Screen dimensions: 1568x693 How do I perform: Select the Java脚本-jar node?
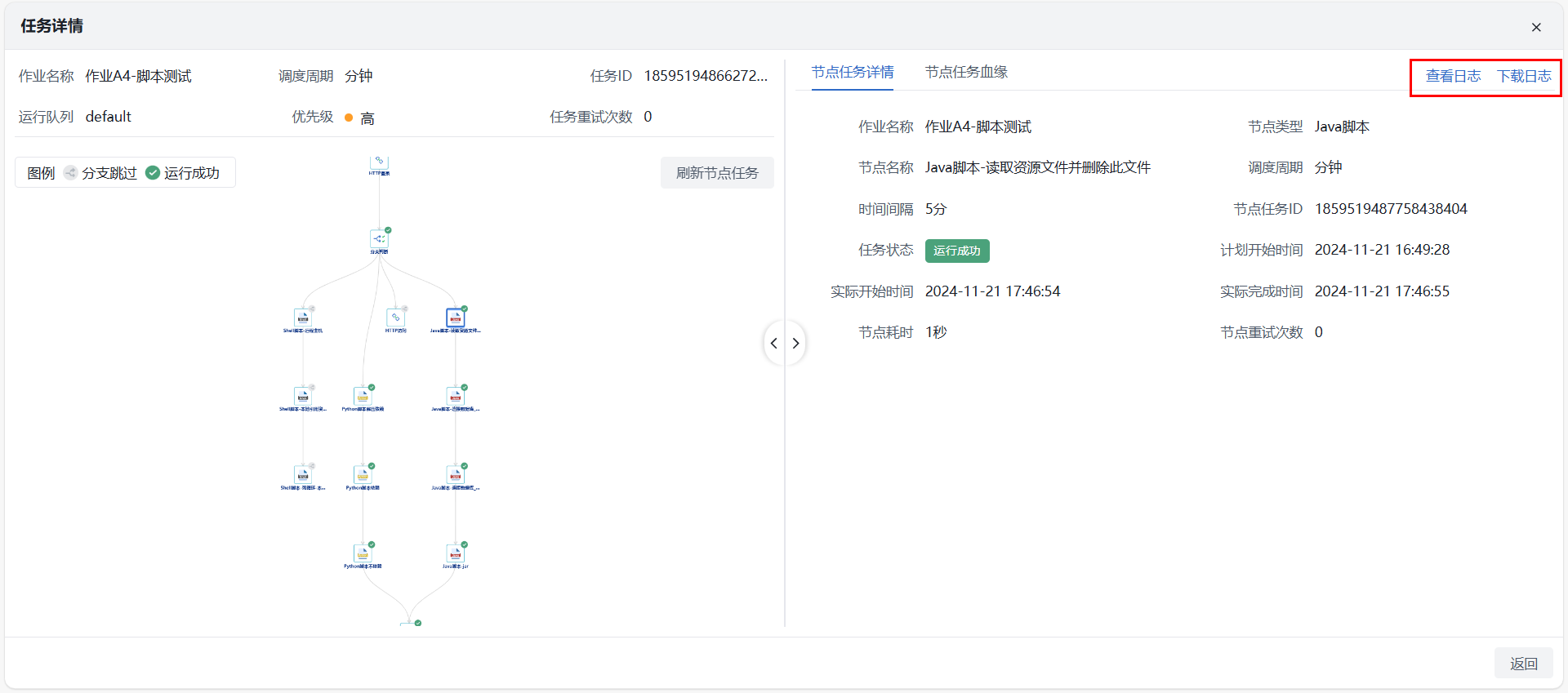[x=456, y=553]
